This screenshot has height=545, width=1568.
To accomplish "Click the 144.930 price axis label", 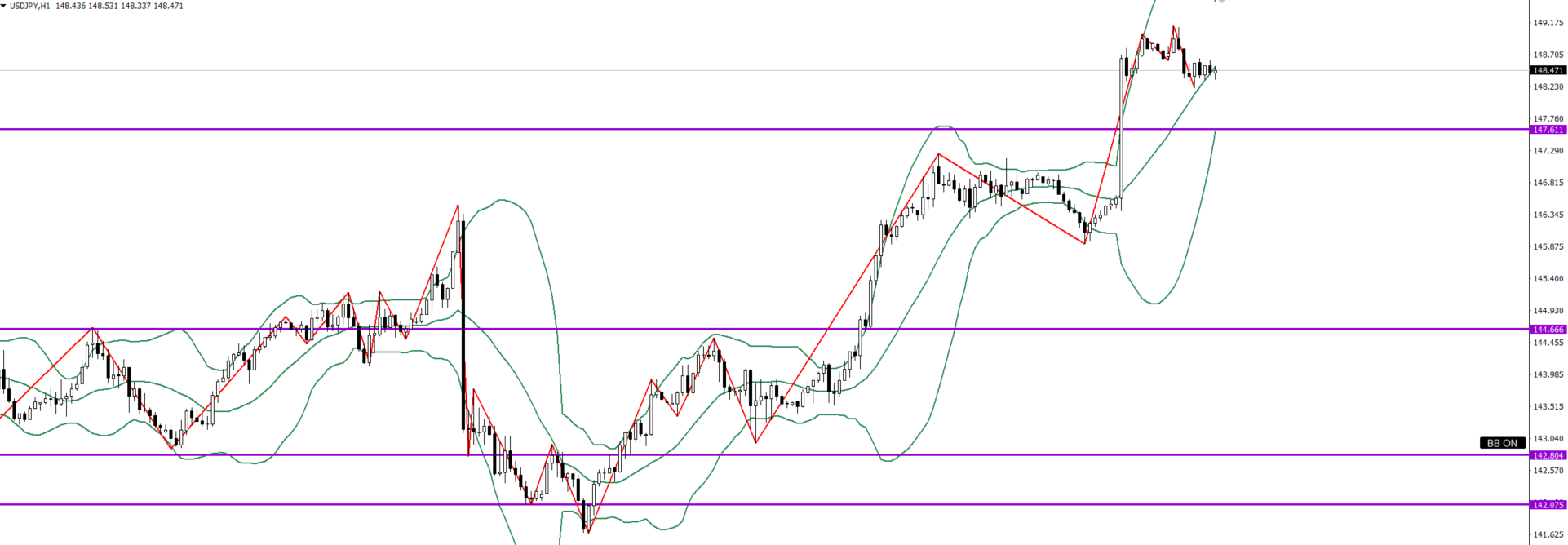I will click(x=1548, y=311).
